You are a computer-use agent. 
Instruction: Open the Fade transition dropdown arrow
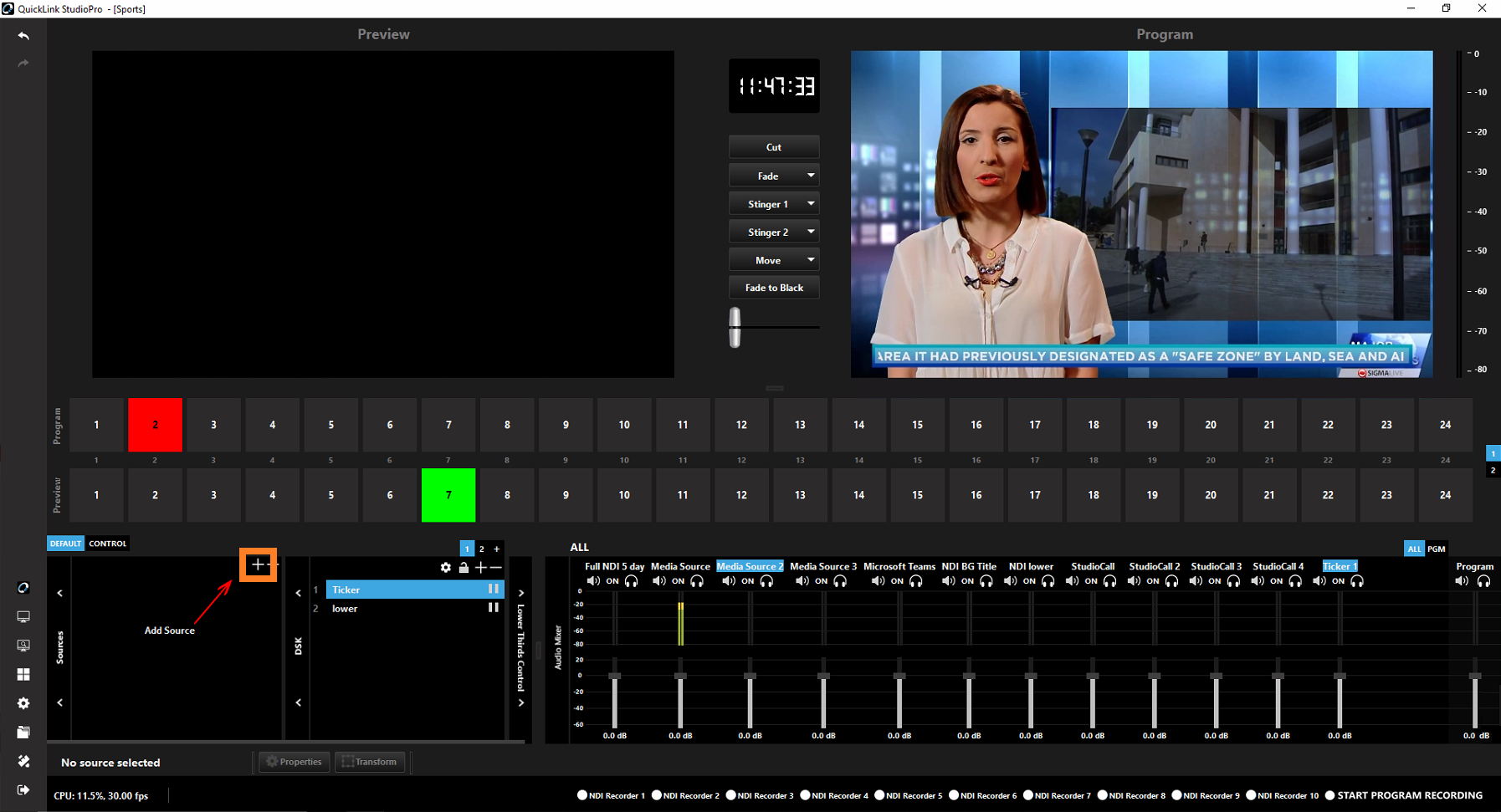pyautogui.click(x=810, y=176)
